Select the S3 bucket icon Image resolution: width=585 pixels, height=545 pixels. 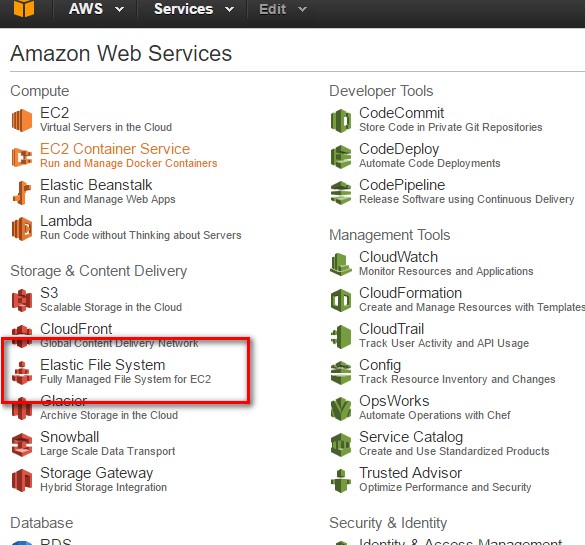tap(22, 300)
